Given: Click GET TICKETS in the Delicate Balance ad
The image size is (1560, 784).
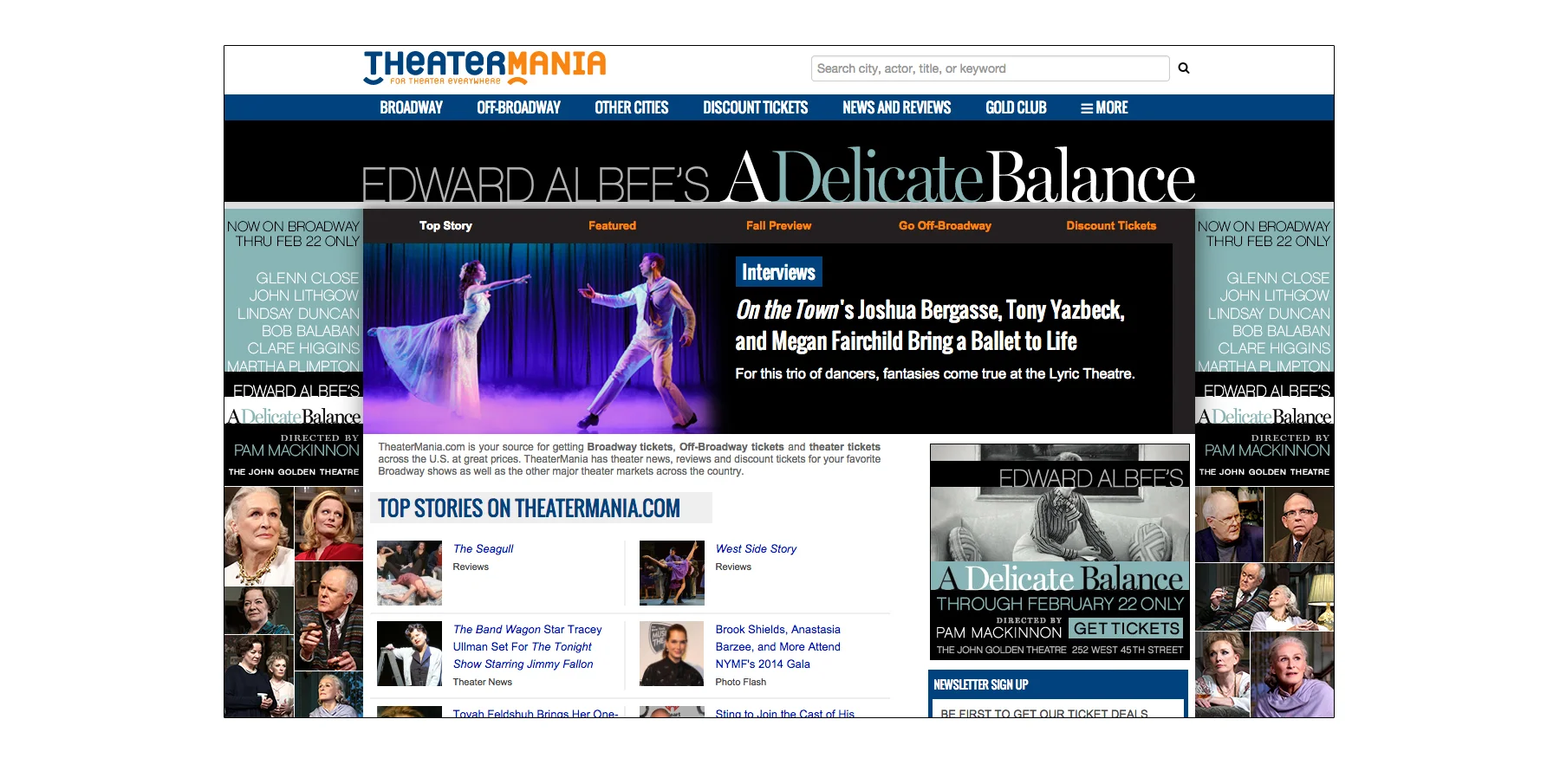Looking at the screenshot, I should click(x=1127, y=627).
